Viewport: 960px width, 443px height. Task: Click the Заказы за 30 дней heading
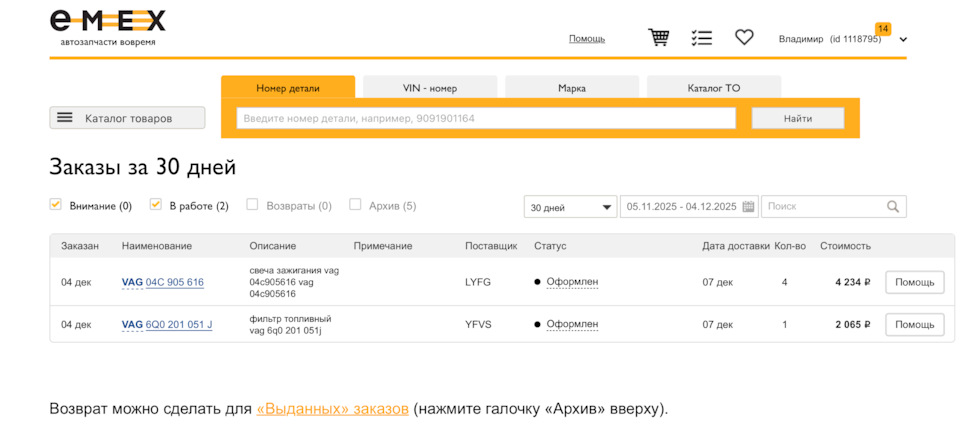(x=143, y=167)
